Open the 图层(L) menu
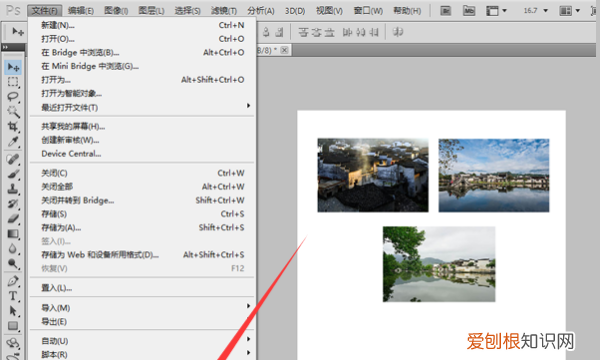This screenshot has height=360, width=600. point(151,11)
